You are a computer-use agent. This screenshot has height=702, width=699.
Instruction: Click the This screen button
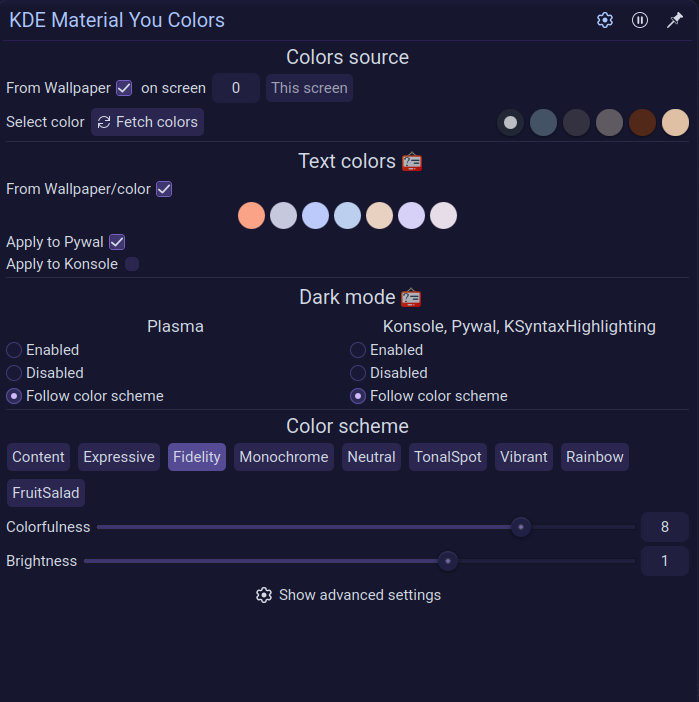click(309, 88)
